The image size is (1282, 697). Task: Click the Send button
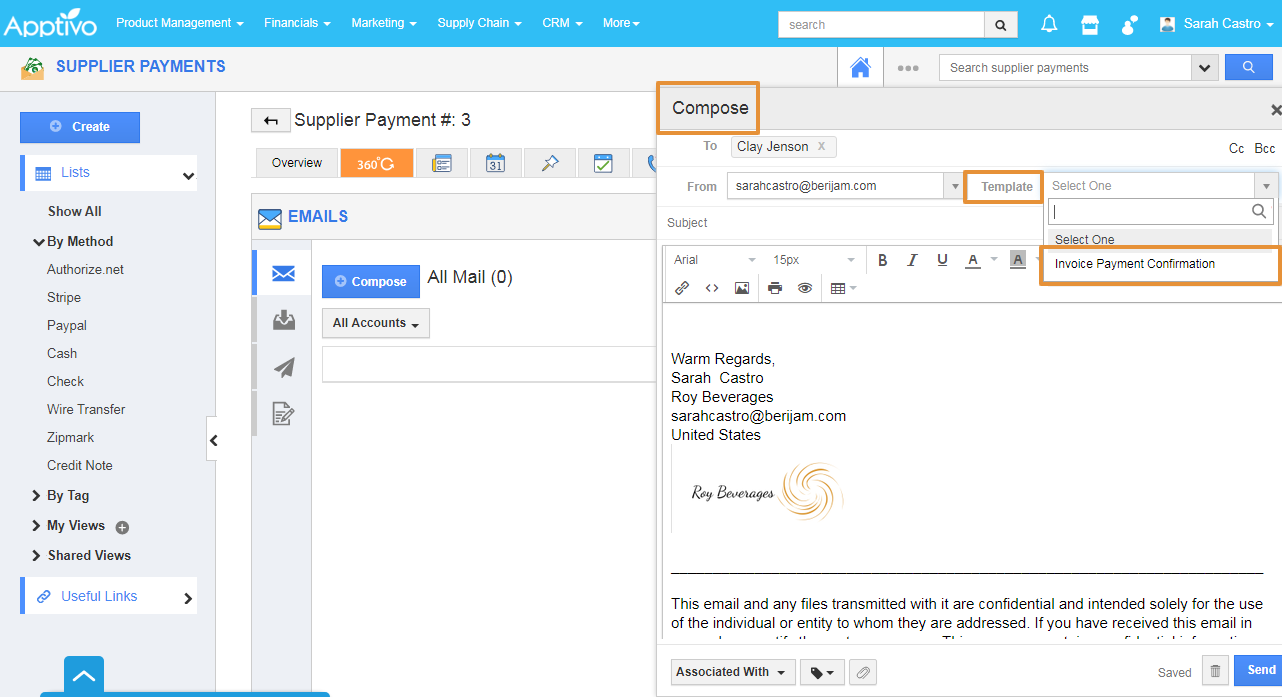(1260, 670)
